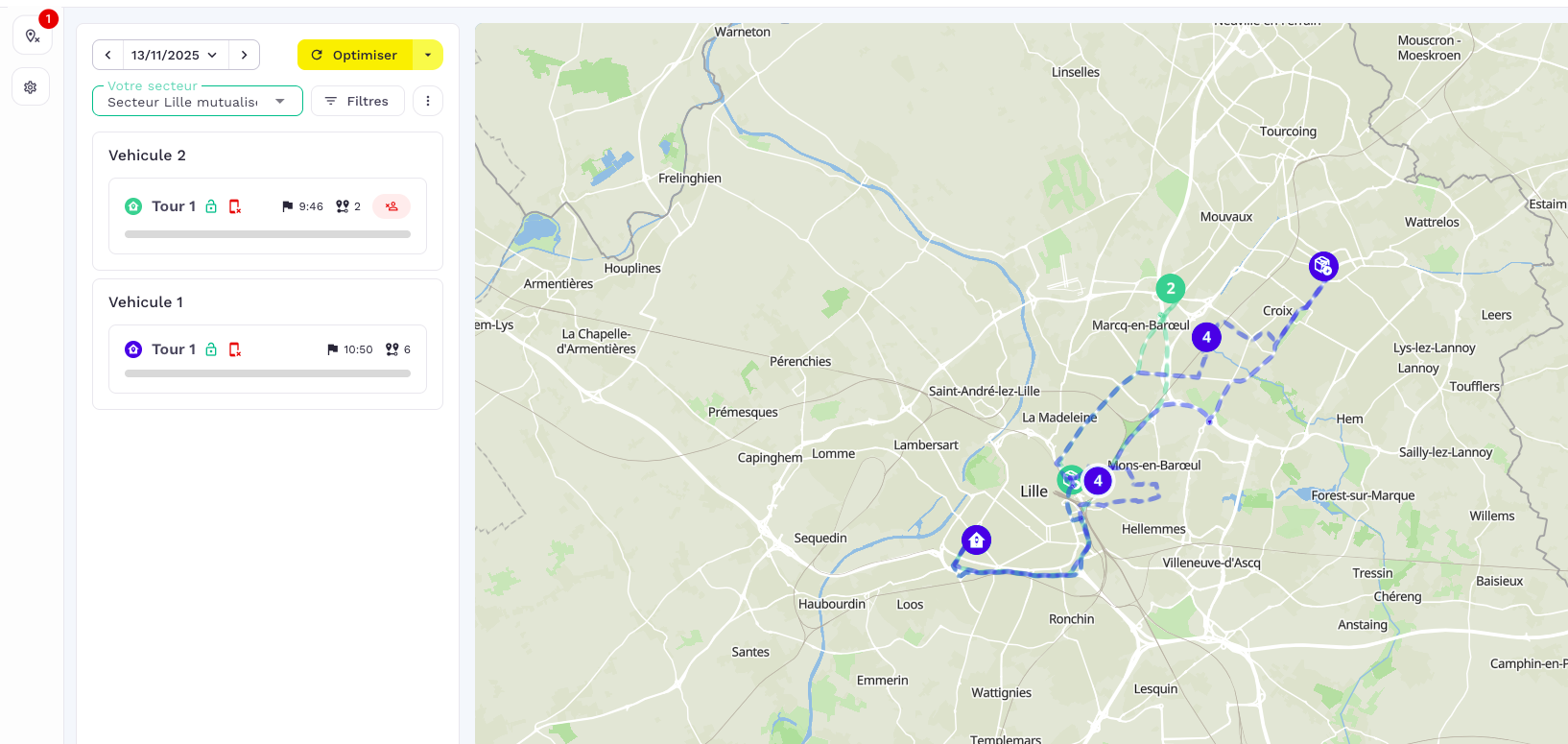Click the red unassigned driver icon on Vehicule 2

click(x=392, y=206)
